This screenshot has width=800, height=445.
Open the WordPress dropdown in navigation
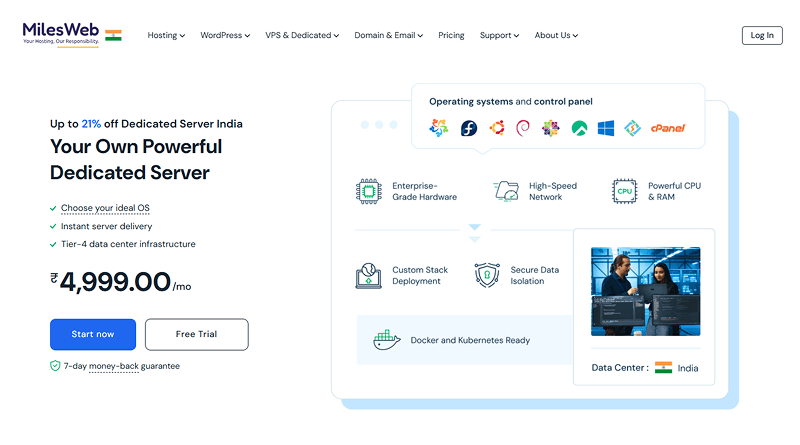tap(225, 35)
